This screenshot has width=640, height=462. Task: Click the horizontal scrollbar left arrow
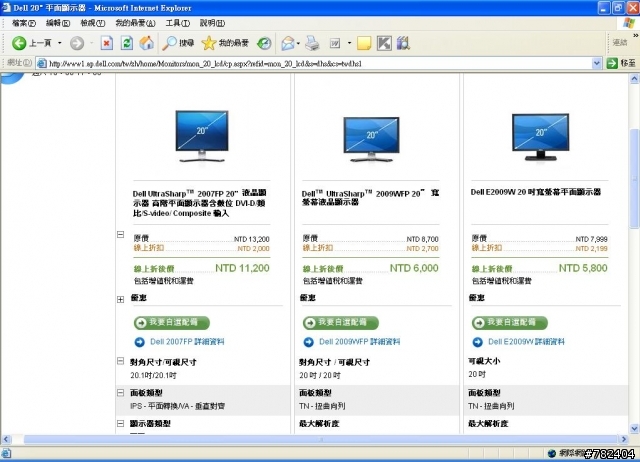point(6,439)
